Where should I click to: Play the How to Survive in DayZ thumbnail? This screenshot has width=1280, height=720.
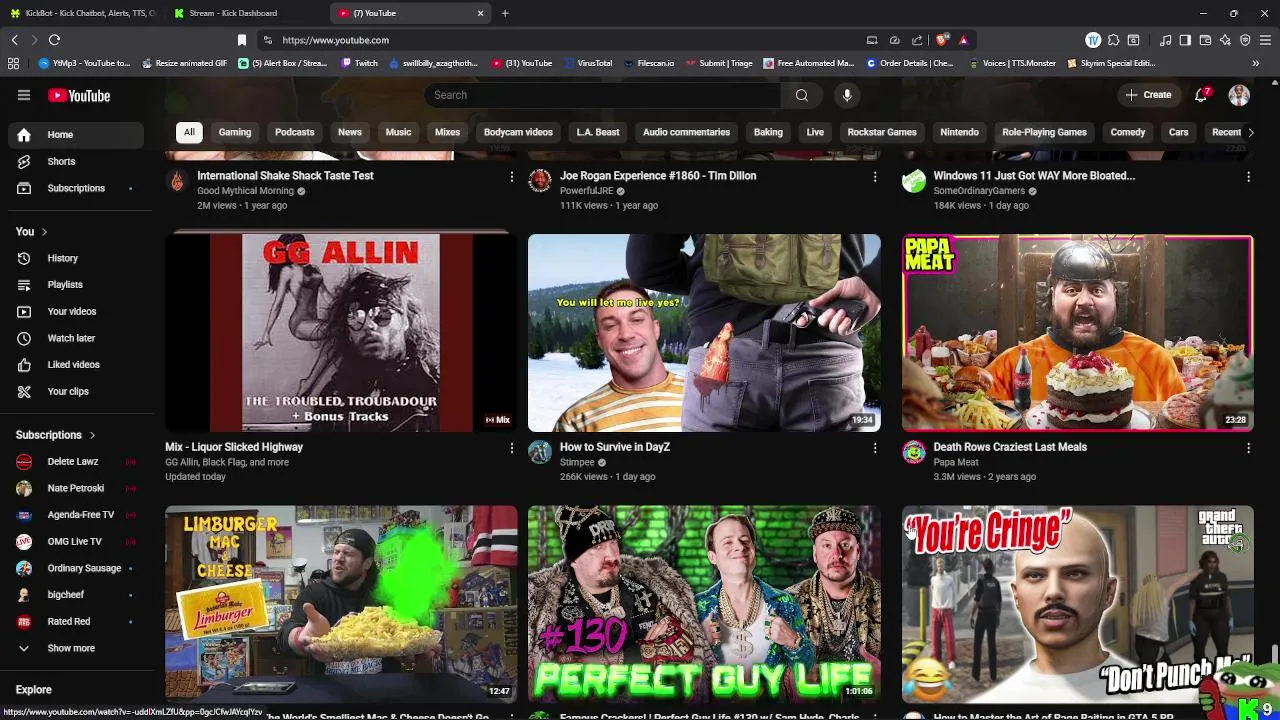[704, 333]
